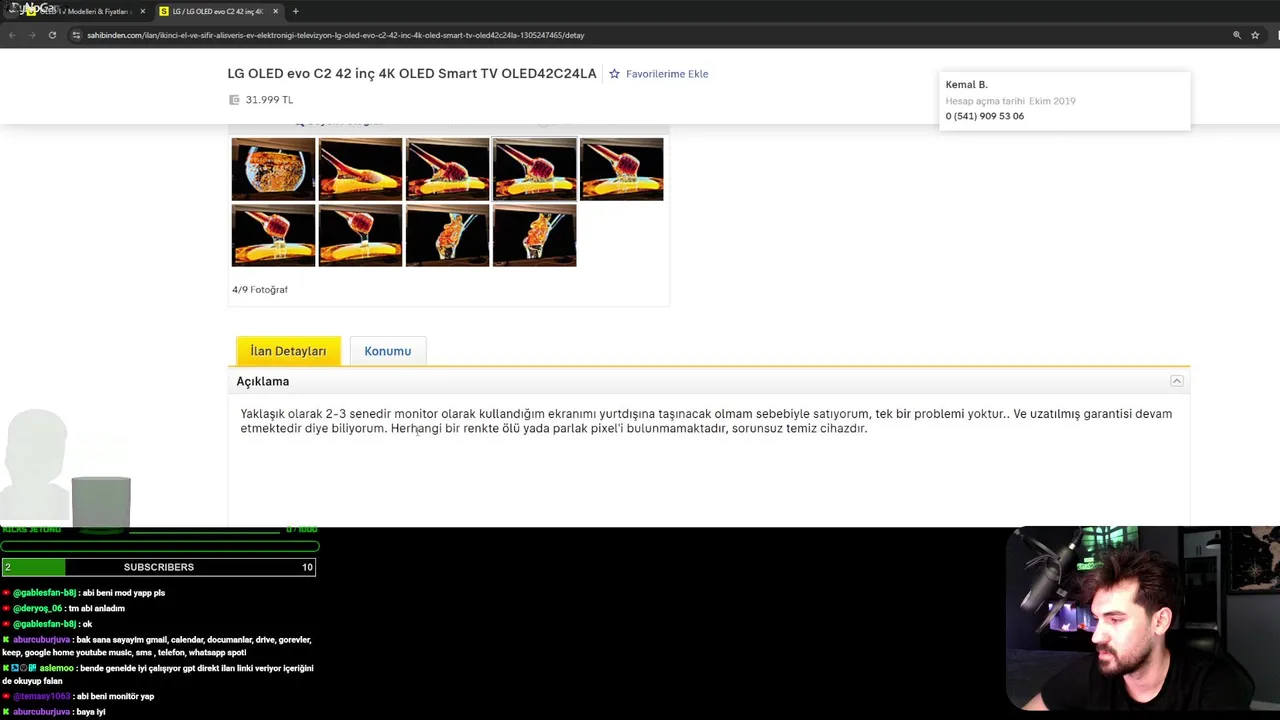Click the Favorilerime Ekle link
1280x720 pixels.
[667, 74]
